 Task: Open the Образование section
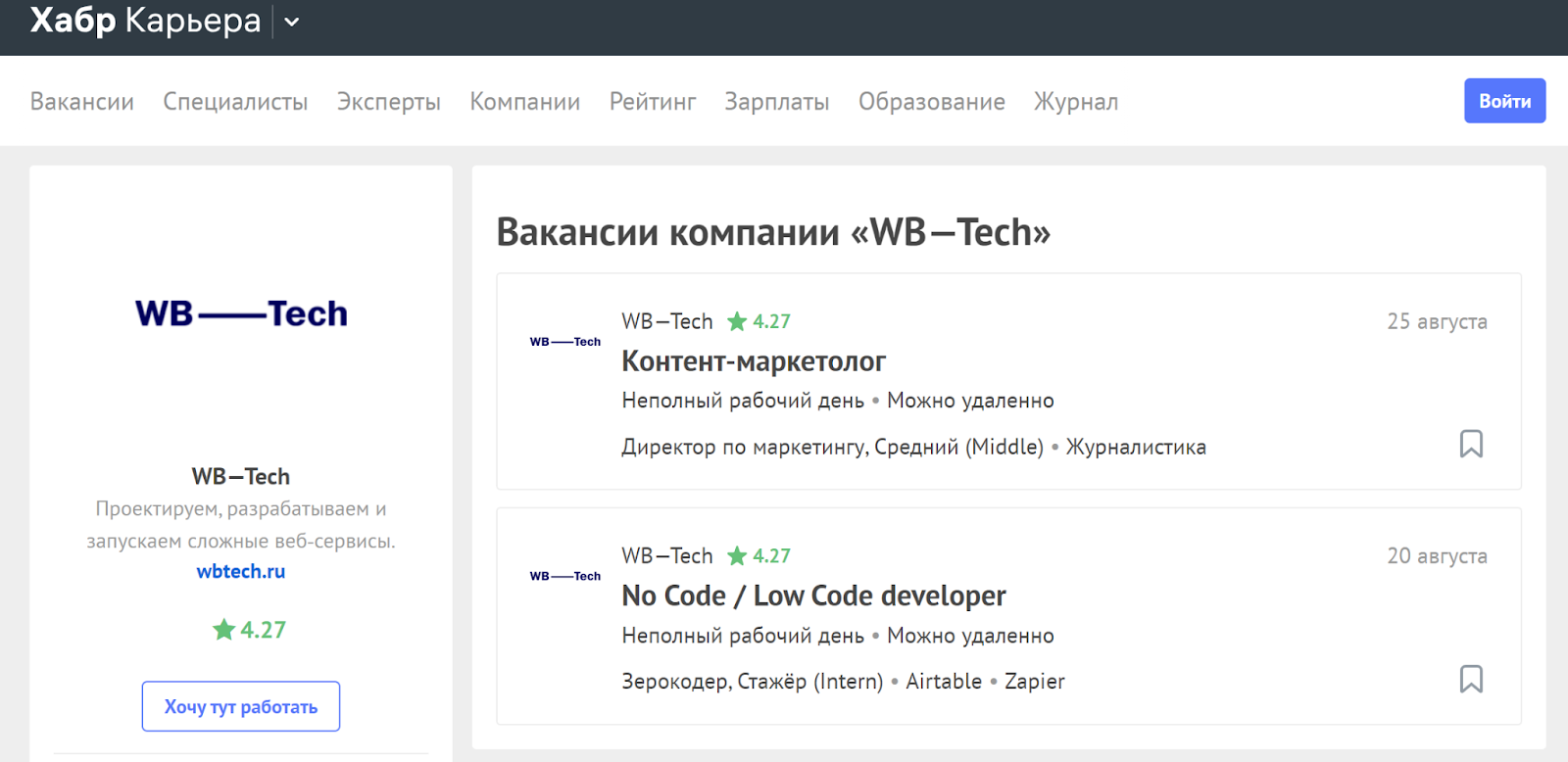point(932,102)
